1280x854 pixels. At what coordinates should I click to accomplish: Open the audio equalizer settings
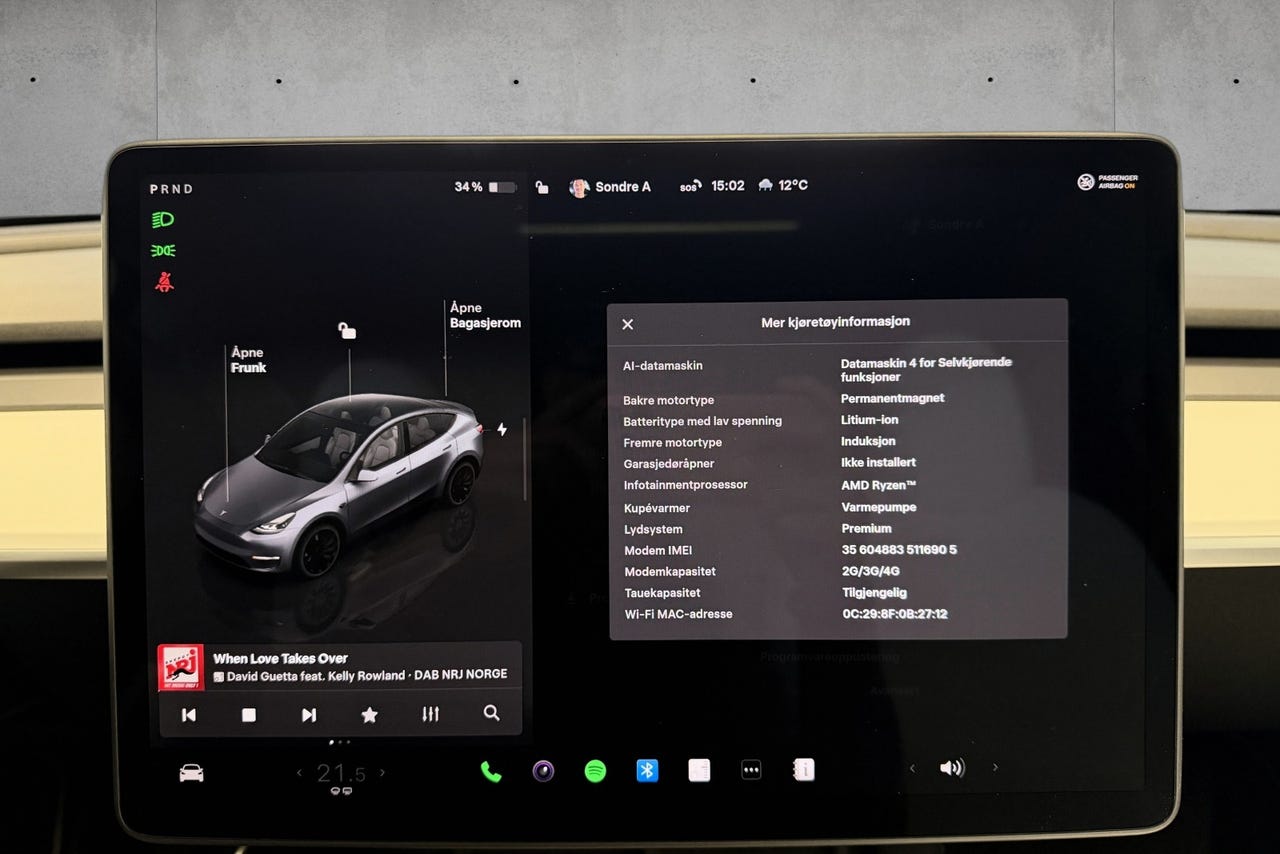point(430,714)
